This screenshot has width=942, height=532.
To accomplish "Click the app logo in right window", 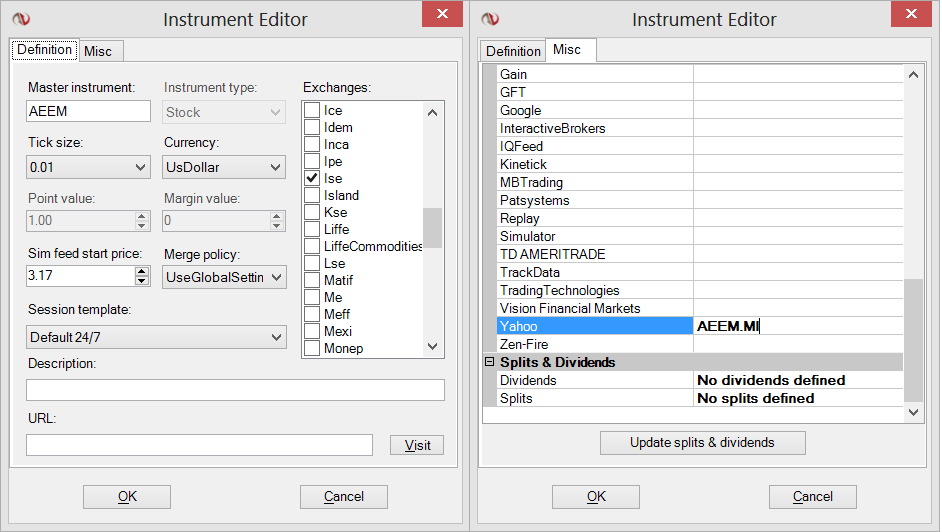I will (x=490, y=20).
